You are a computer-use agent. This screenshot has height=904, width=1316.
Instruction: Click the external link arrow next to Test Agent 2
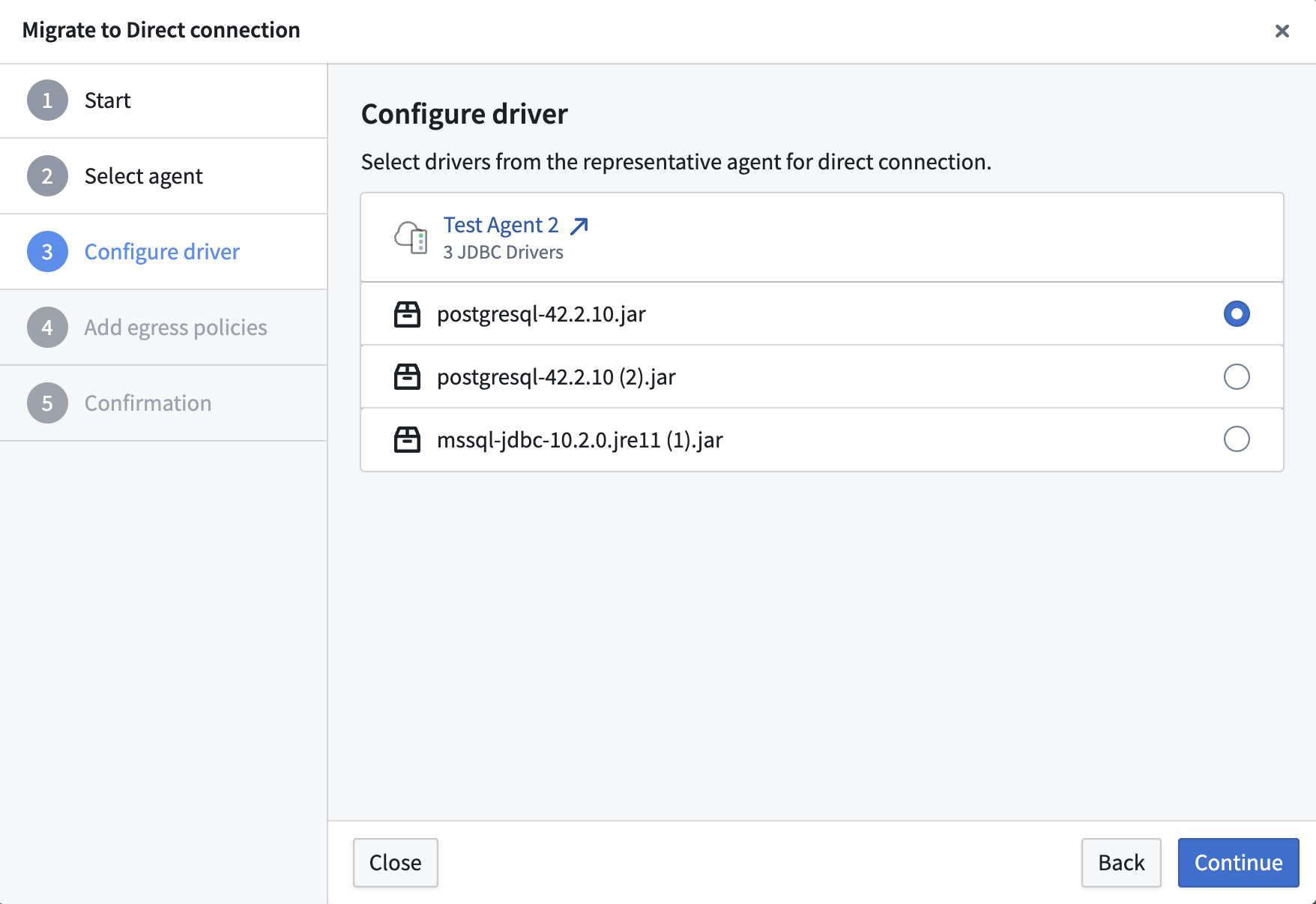point(579,226)
